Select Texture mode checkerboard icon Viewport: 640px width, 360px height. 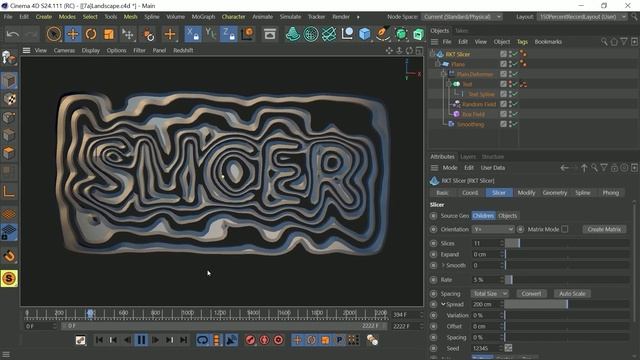[9, 99]
